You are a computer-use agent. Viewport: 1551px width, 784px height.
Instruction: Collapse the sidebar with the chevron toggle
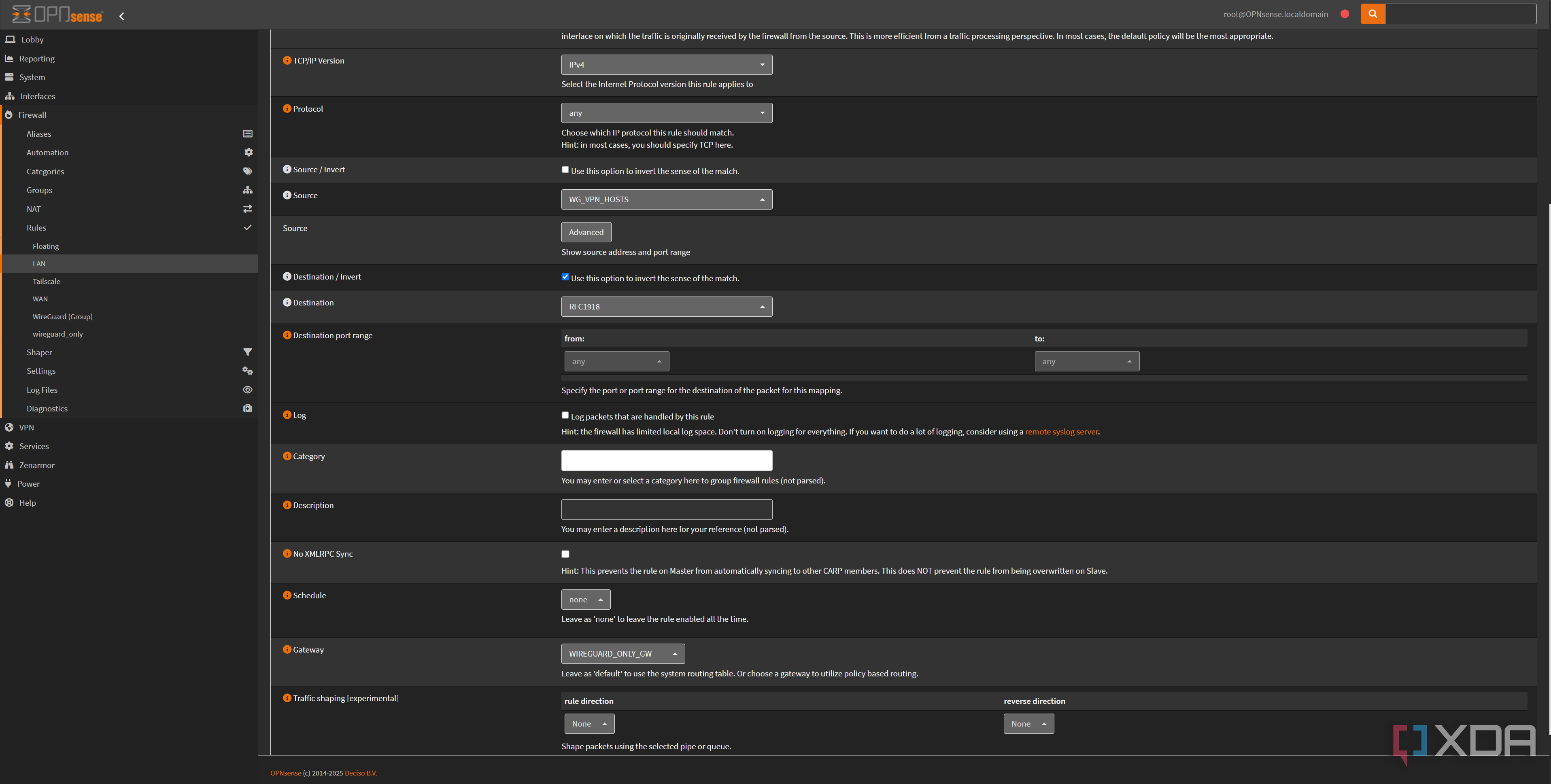[x=121, y=16]
